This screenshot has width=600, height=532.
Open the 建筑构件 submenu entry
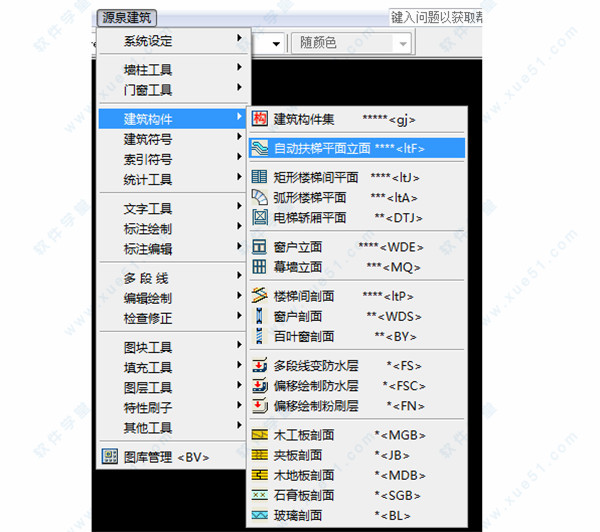pyautogui.click(x=172, y=119)
